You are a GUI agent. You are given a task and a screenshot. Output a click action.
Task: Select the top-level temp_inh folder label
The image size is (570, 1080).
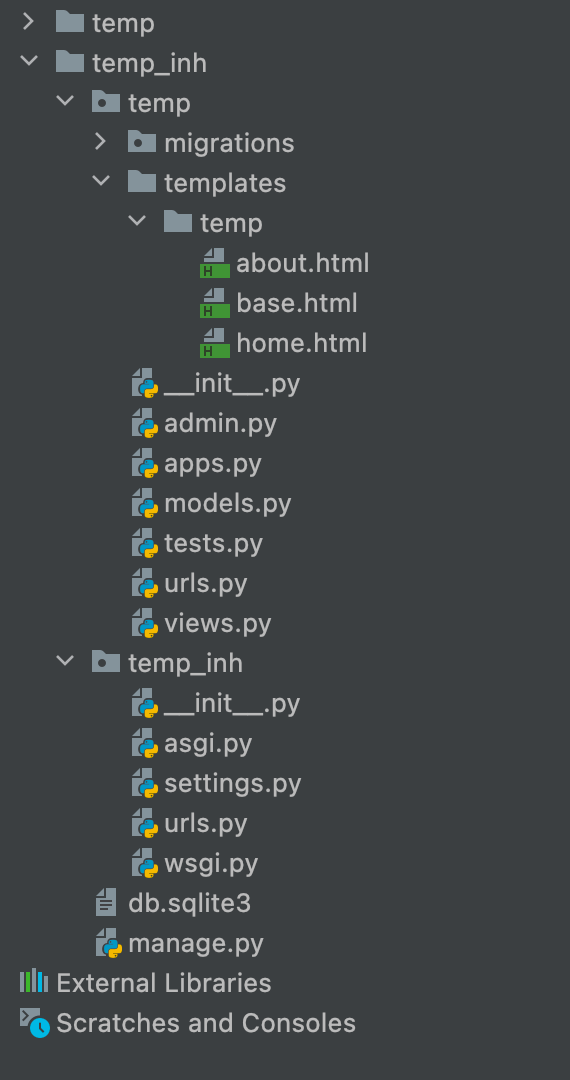click(x=149, y=64)
